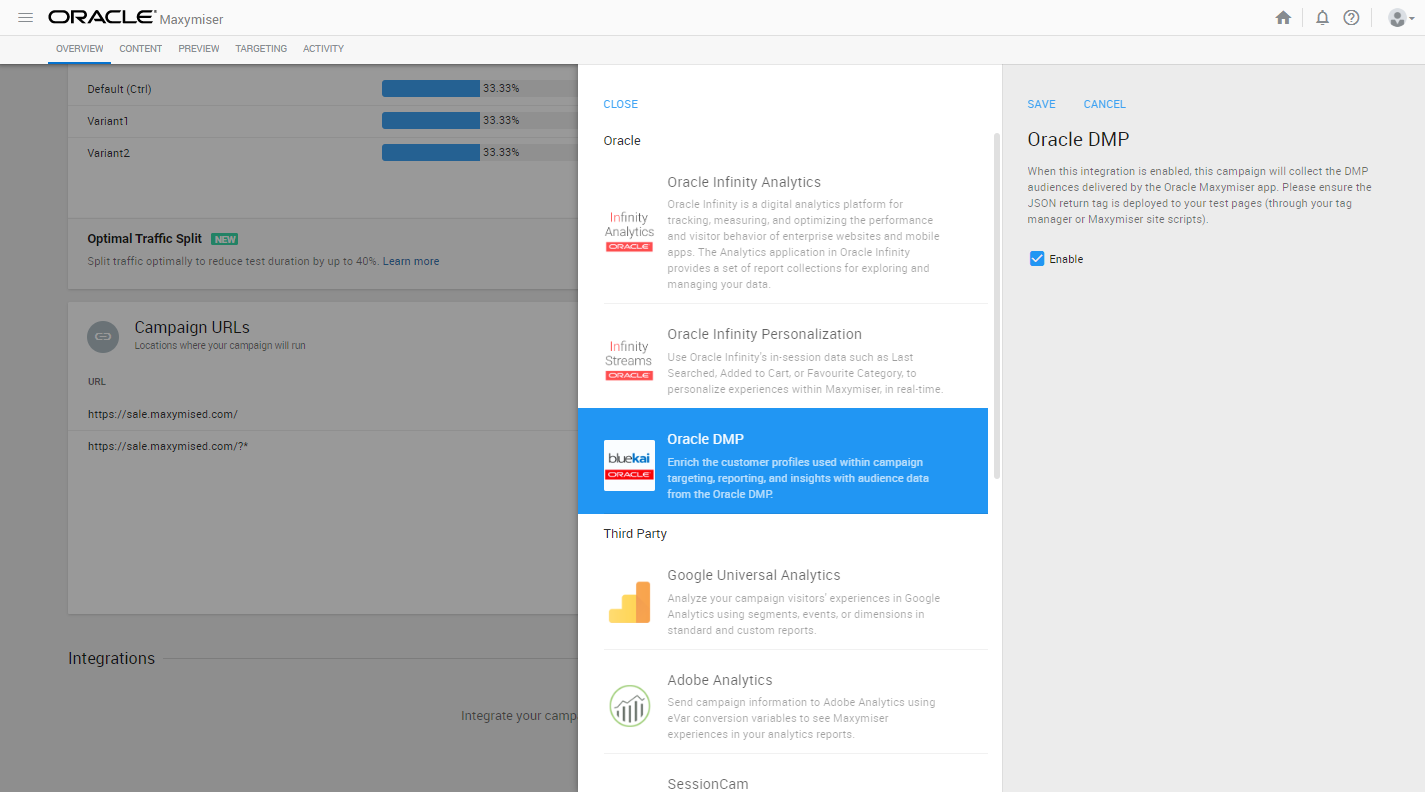Screen dimensions: 1425x792
Task: Click Variant2 traffic bar
Action: [x=479, y=153]
